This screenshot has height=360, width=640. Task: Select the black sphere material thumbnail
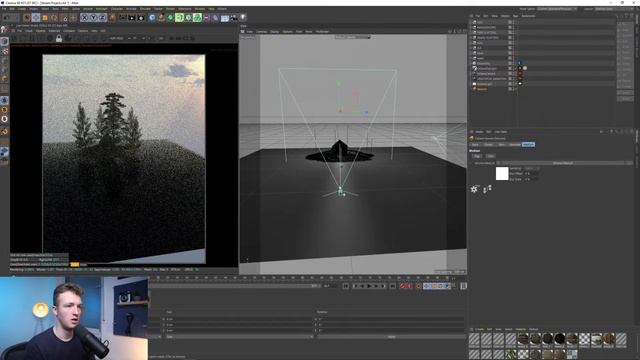click(x=560, y=338)
